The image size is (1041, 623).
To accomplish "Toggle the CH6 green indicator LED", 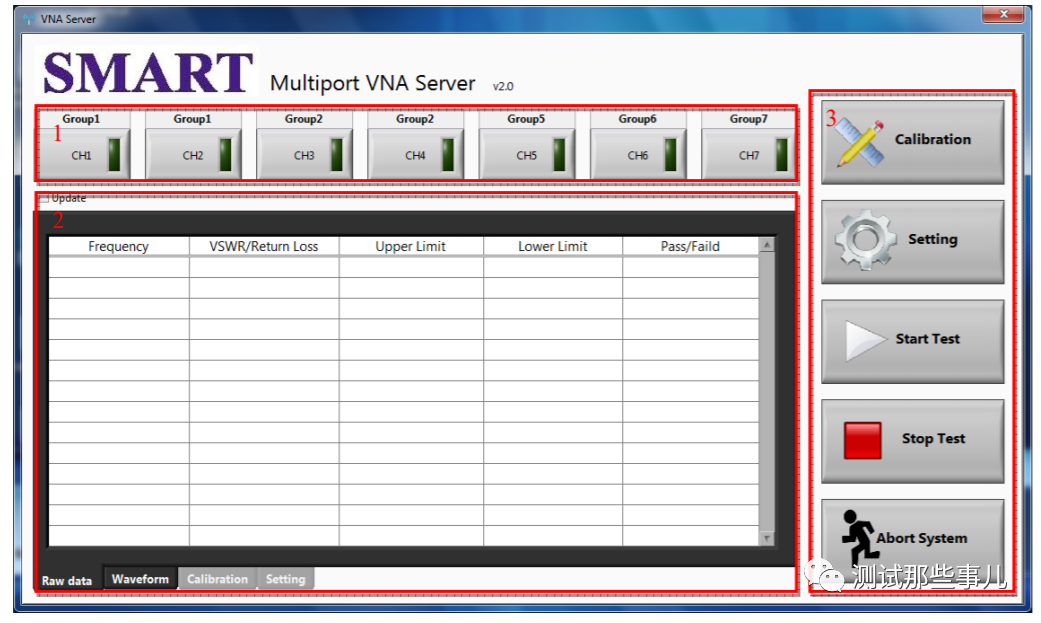I will tap(671, 155).
